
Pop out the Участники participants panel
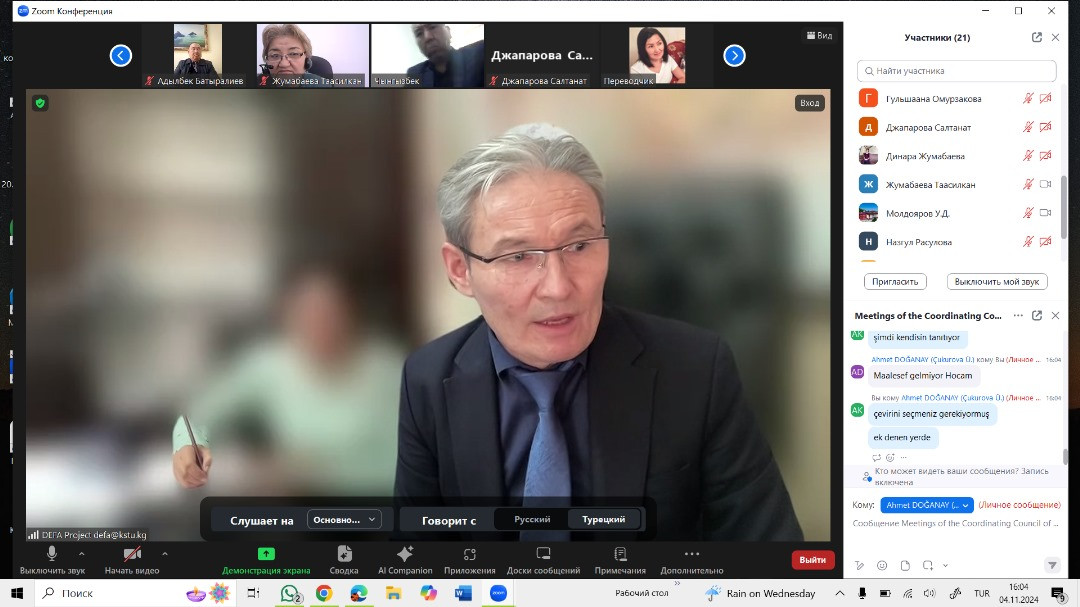1037,37
